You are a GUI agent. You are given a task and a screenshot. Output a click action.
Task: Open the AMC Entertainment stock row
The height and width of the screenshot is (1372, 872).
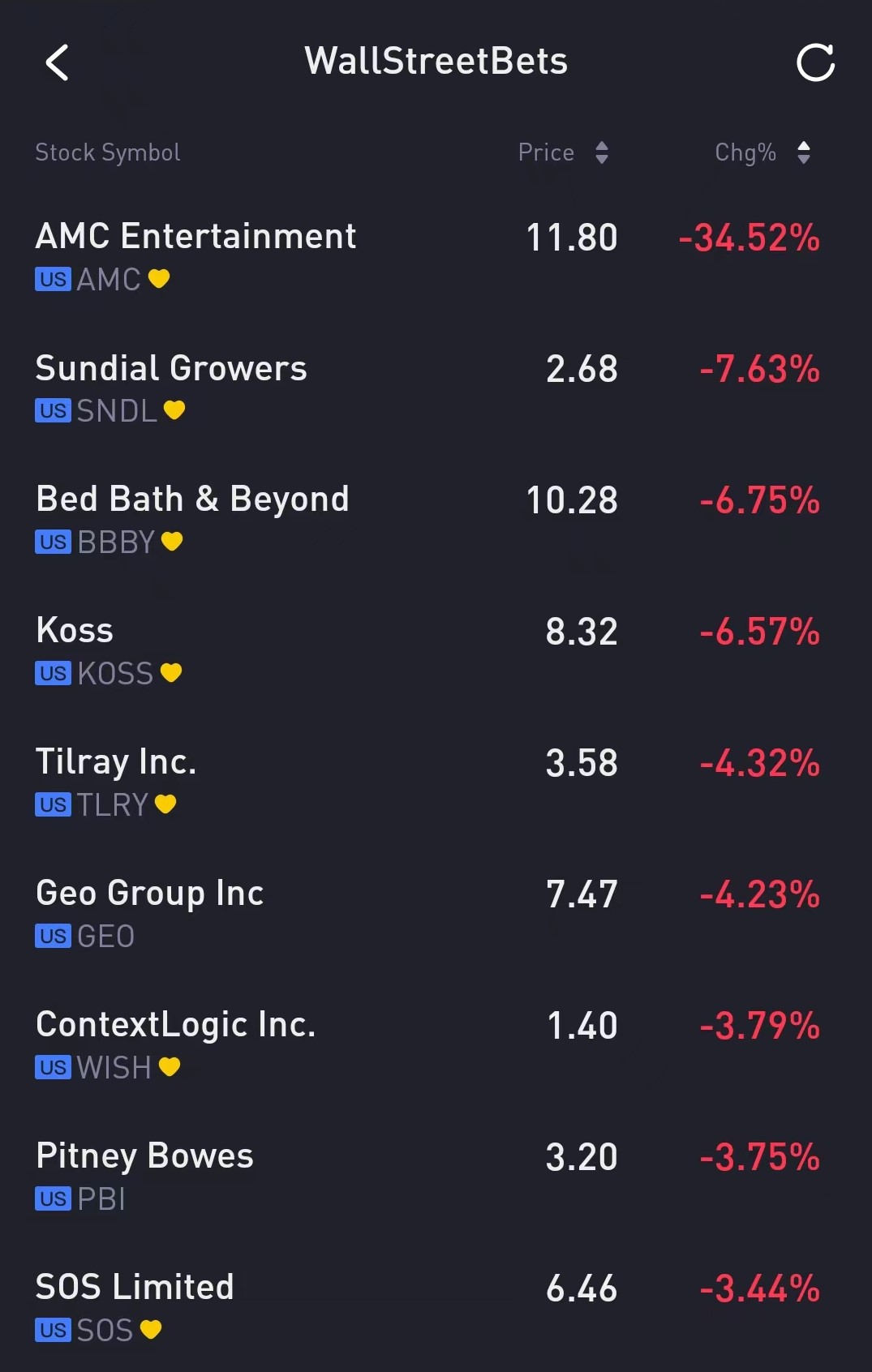pos(436,256)
